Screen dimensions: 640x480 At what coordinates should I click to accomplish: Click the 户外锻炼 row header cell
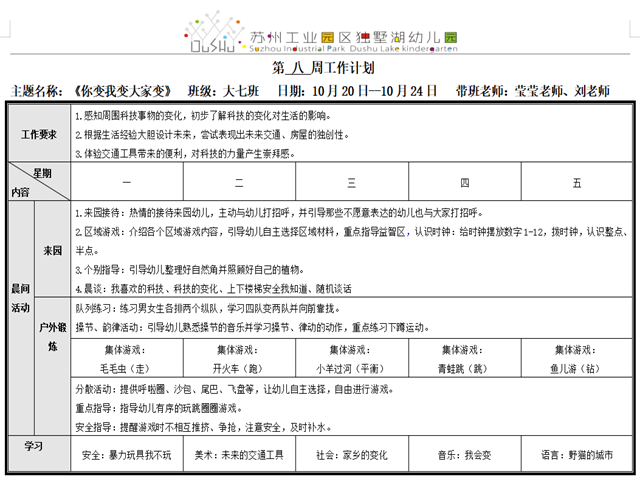coord(52,336)
